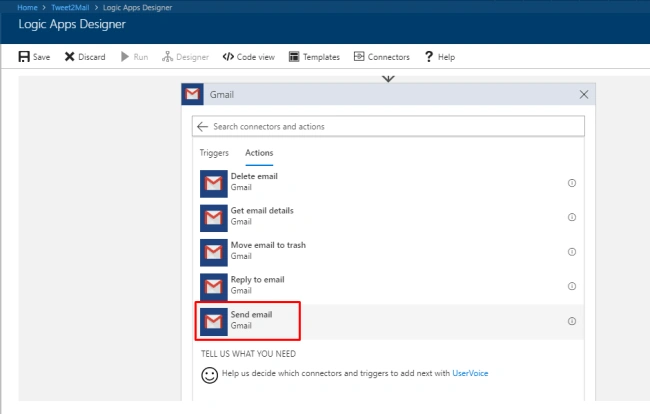This screenshot has width=650, height=414.
Task: Open the Templates gallery
Action: tap(314, 57)
